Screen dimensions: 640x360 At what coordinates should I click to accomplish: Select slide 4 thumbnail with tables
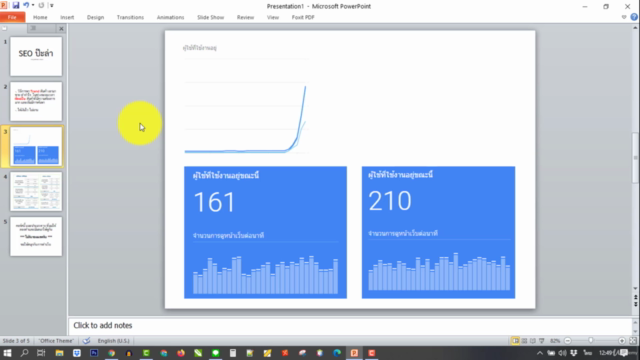36,191
